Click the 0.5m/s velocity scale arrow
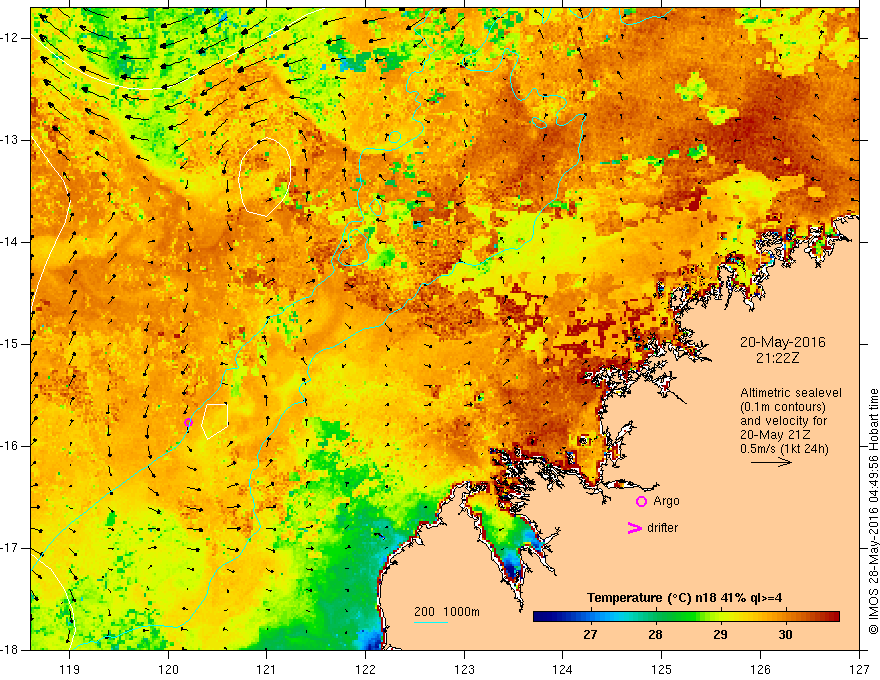Viewport: 880px width, 680px height. tap(771, 462)
